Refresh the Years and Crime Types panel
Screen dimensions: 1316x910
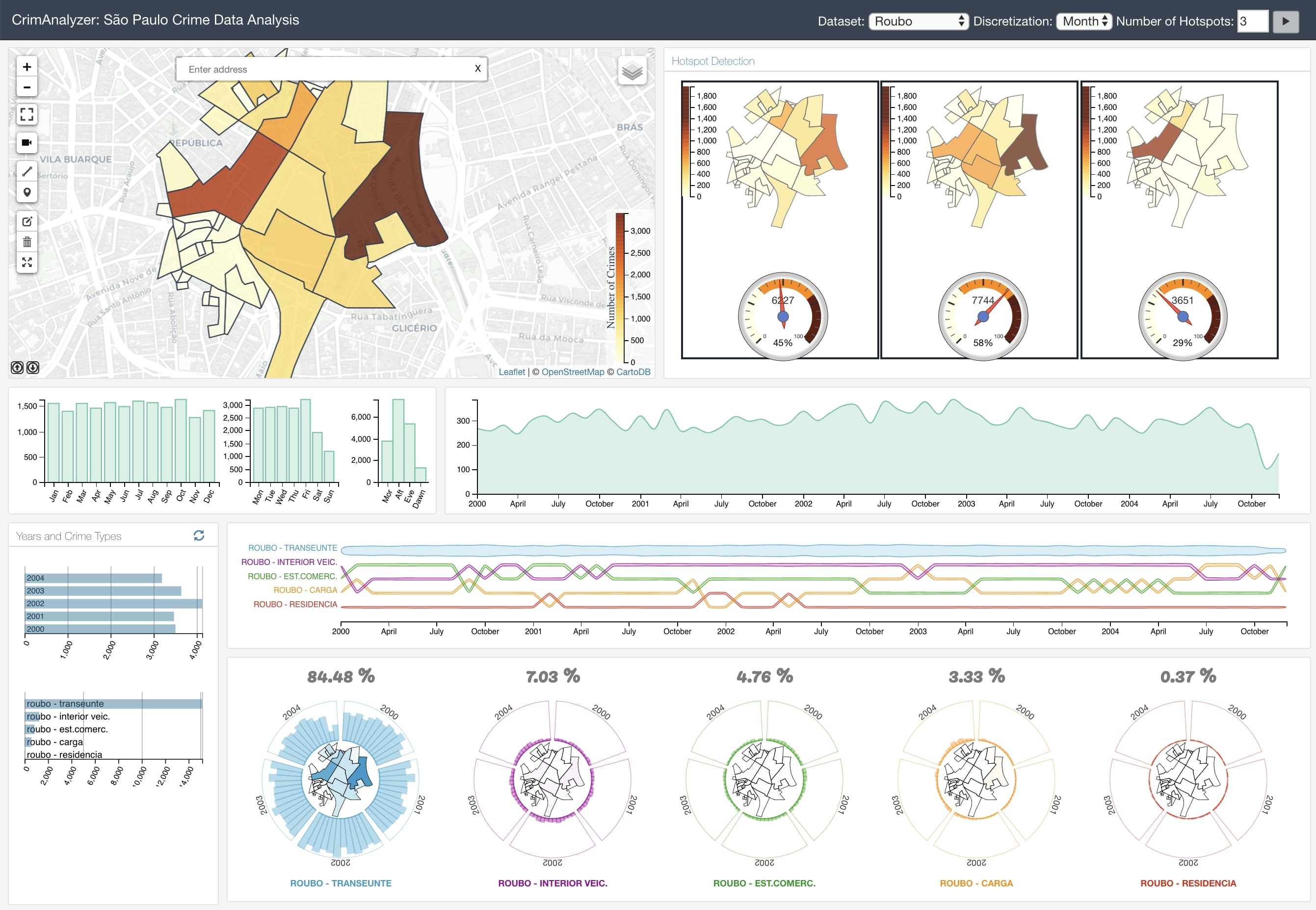pyautogui.click(x=198, y=535)
